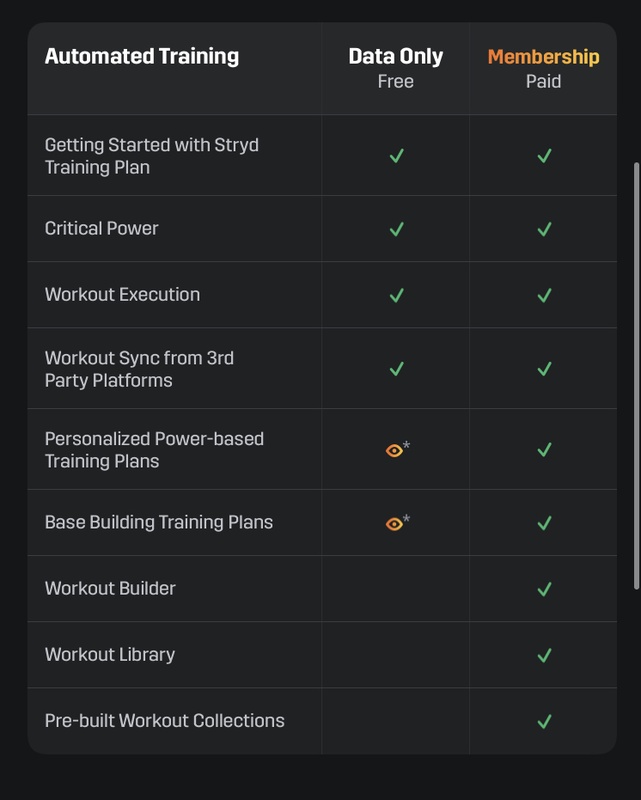Viewport: 641px width, 800px height.
Task: Click the Workout Library feature label
Action: (110, 654)
